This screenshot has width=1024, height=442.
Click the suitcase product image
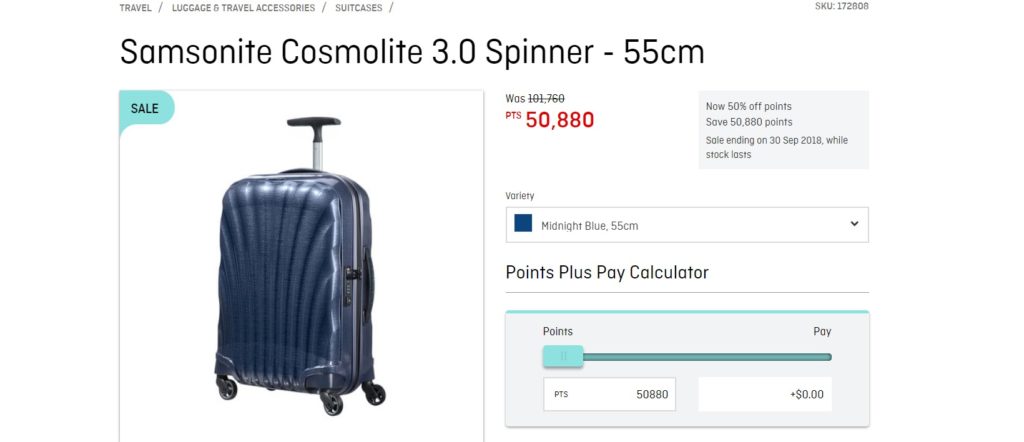[300, 266]
